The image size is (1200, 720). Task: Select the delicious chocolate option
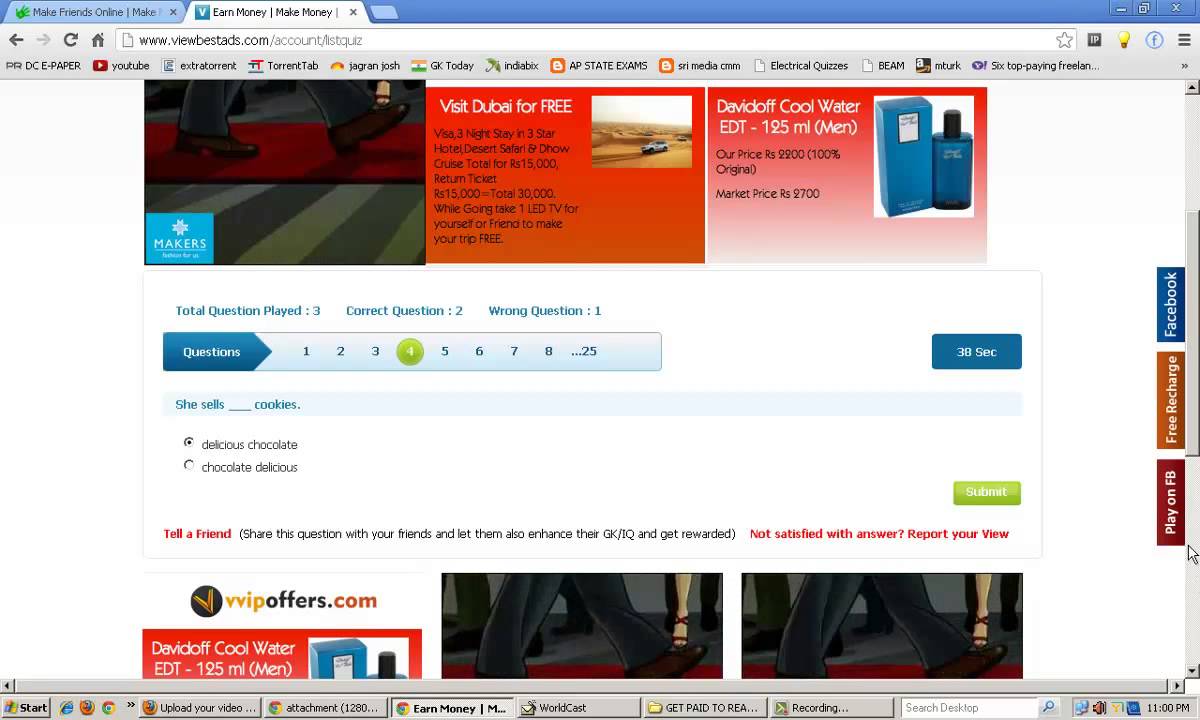coord(189,442)
